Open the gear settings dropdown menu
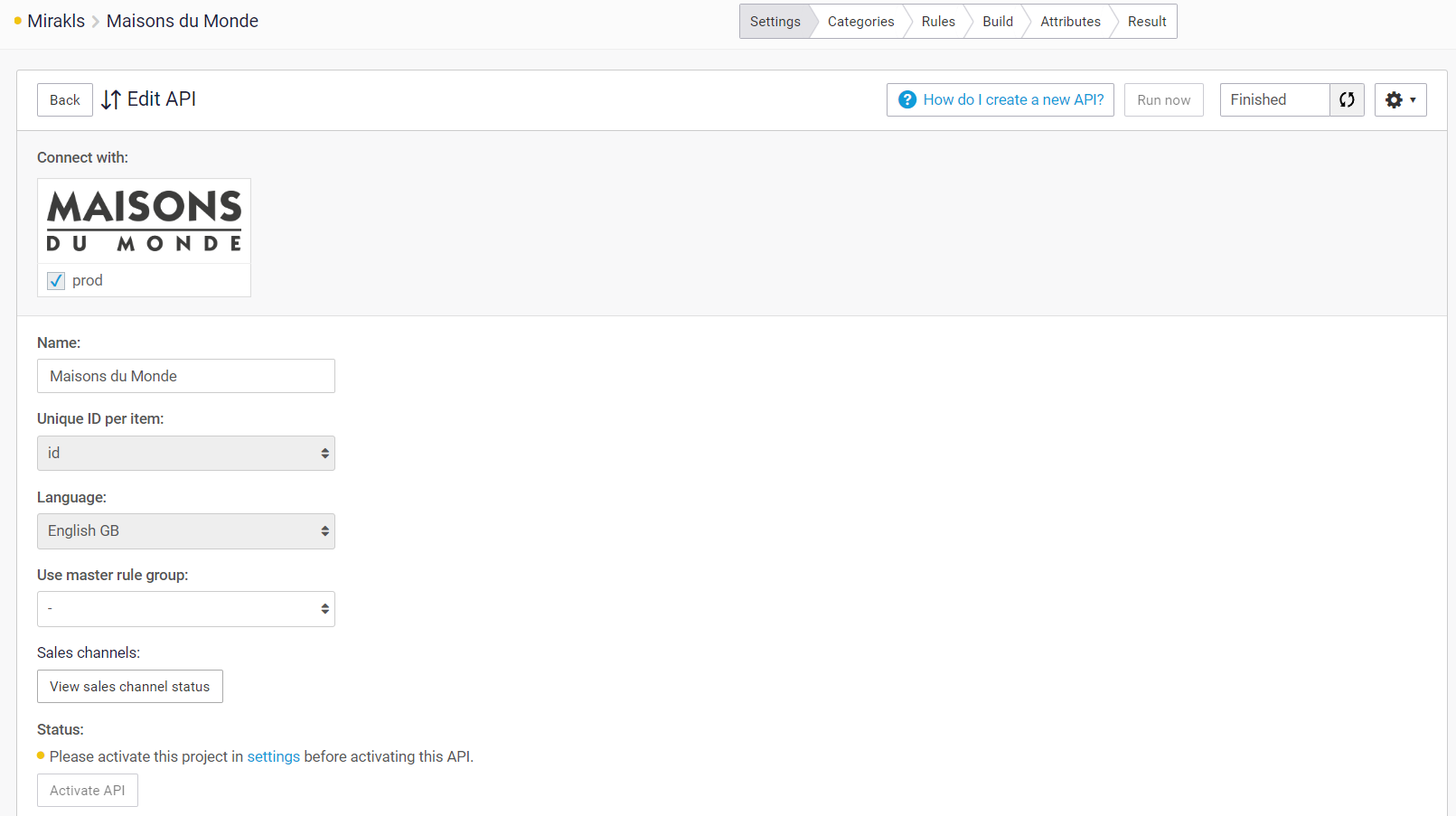This screenshot has width=1456, height=816. point(1400,99)
